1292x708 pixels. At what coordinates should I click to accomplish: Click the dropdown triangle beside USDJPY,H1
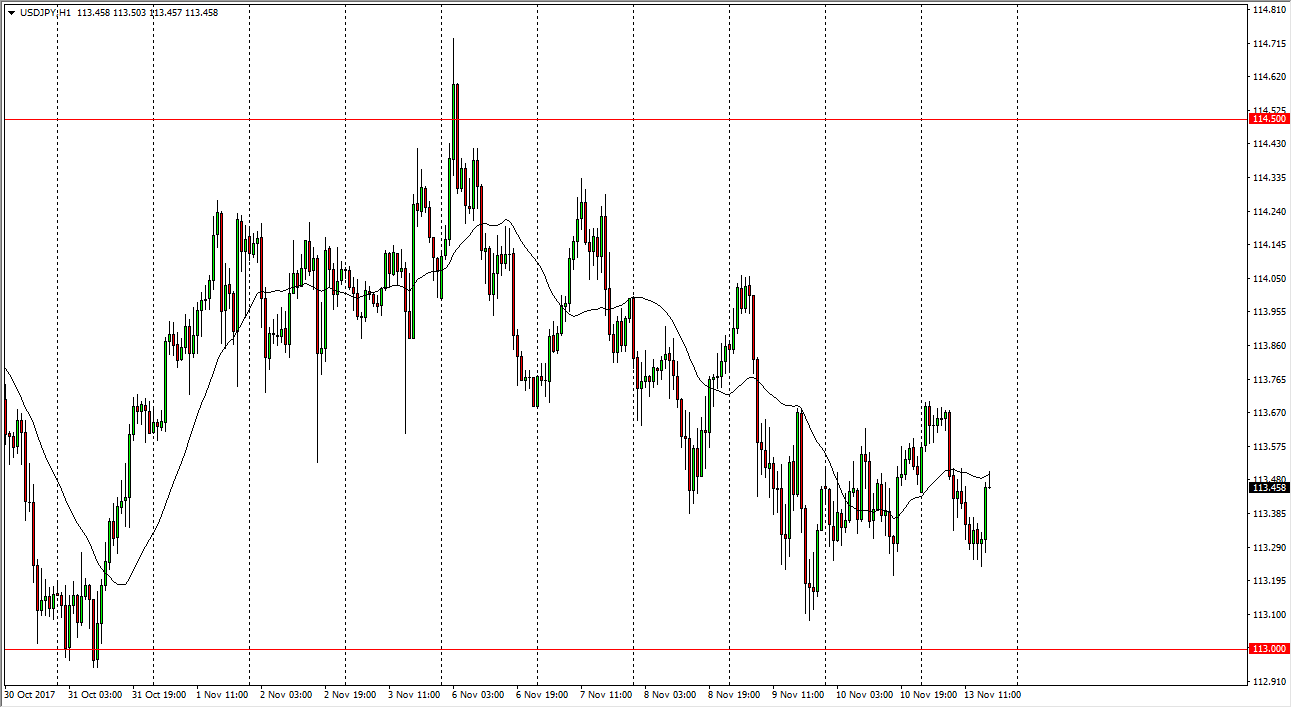click(x=11, y=13)
